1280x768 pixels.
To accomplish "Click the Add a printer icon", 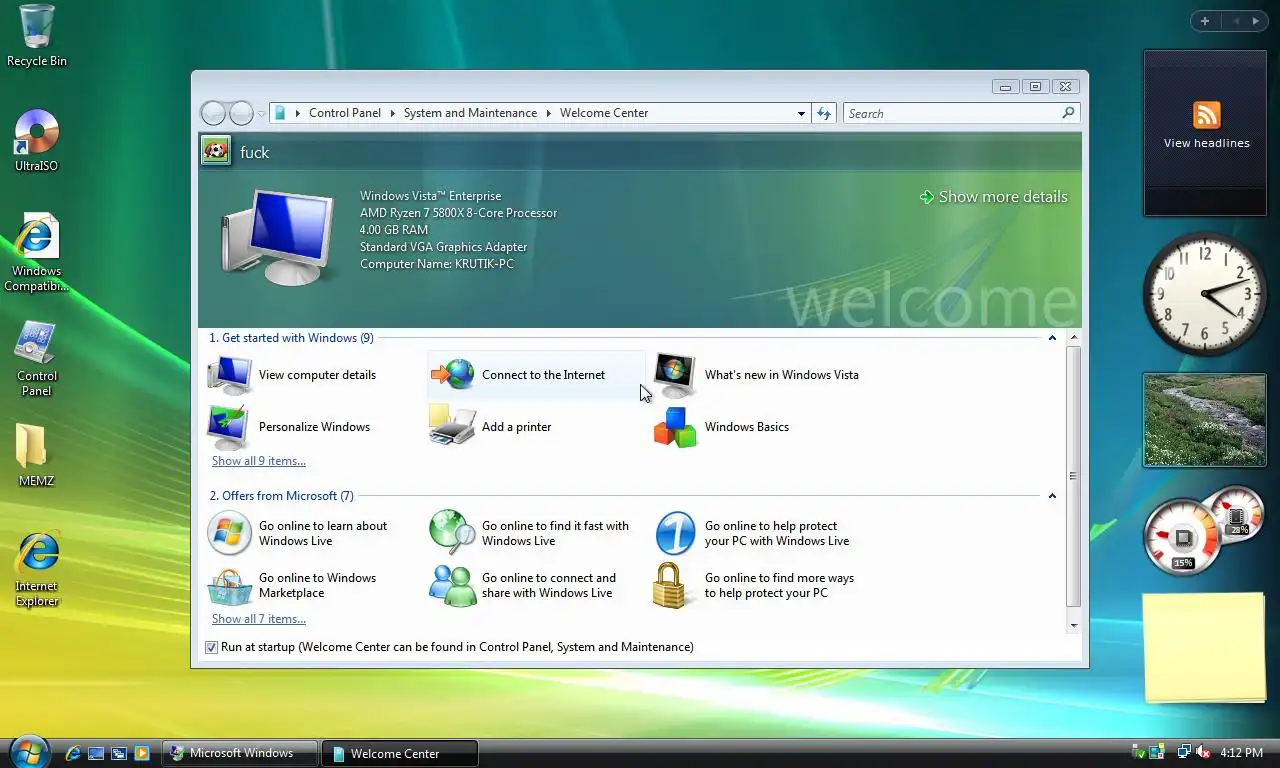I will [x=452, y=426].
